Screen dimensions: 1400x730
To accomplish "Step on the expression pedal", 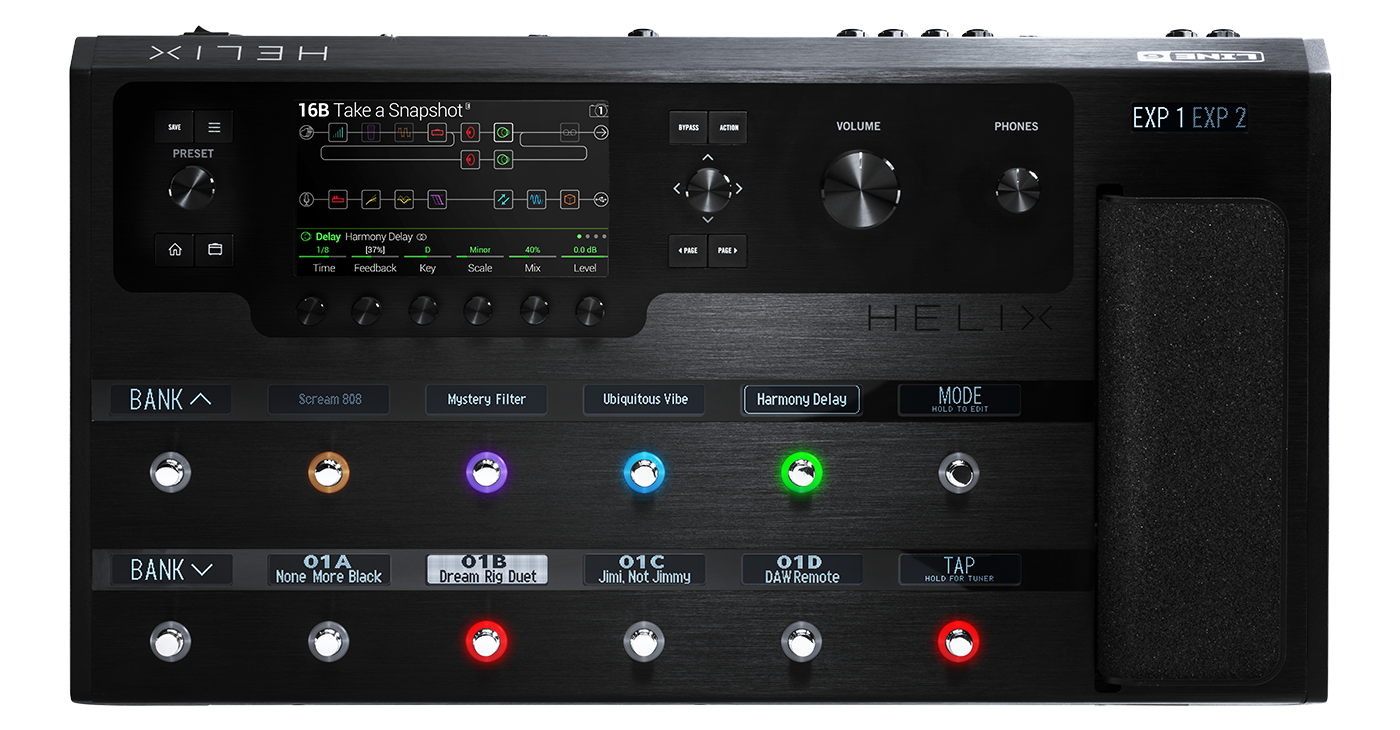I will [1191, 440].
